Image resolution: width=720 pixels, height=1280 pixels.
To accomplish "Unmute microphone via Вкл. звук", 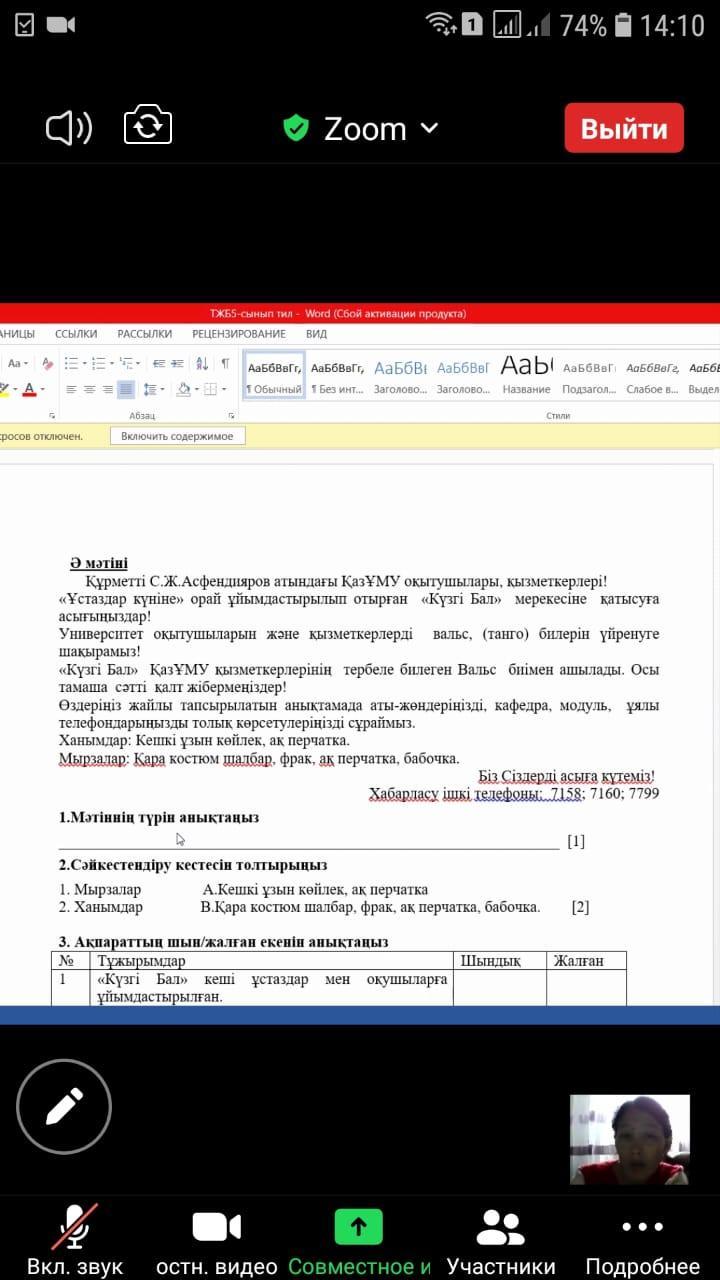I will point(74,1241).
